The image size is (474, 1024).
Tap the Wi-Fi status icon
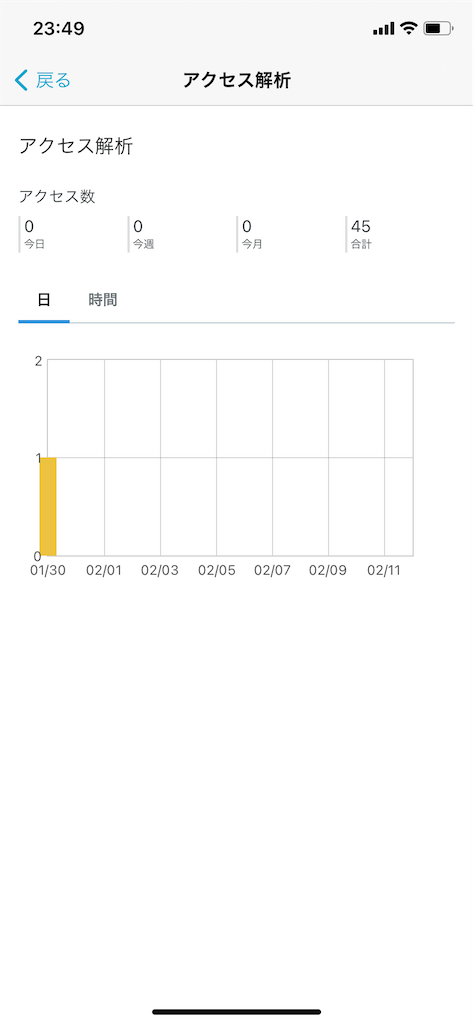[x=409, y=28]
